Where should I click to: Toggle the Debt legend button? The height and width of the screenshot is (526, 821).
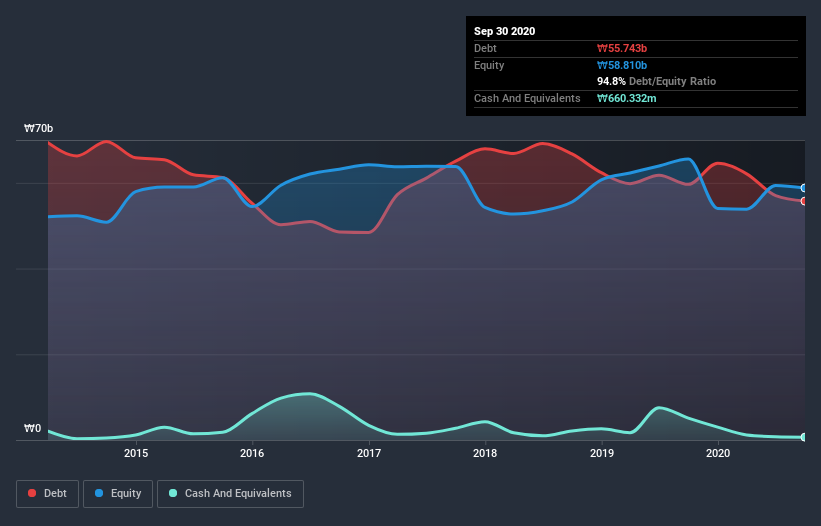(x=48, y=494)
